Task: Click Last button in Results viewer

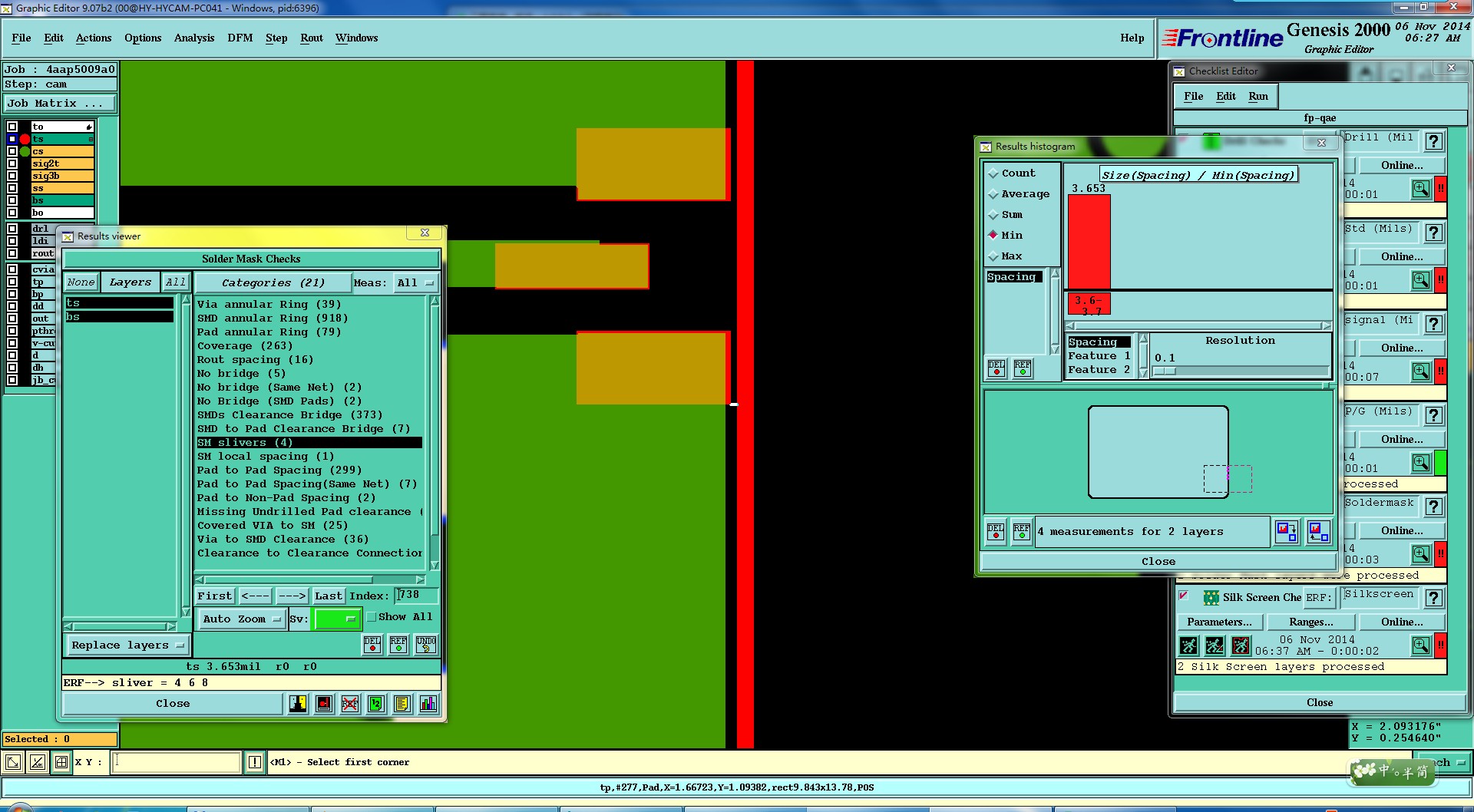Action: pos(329,596)
